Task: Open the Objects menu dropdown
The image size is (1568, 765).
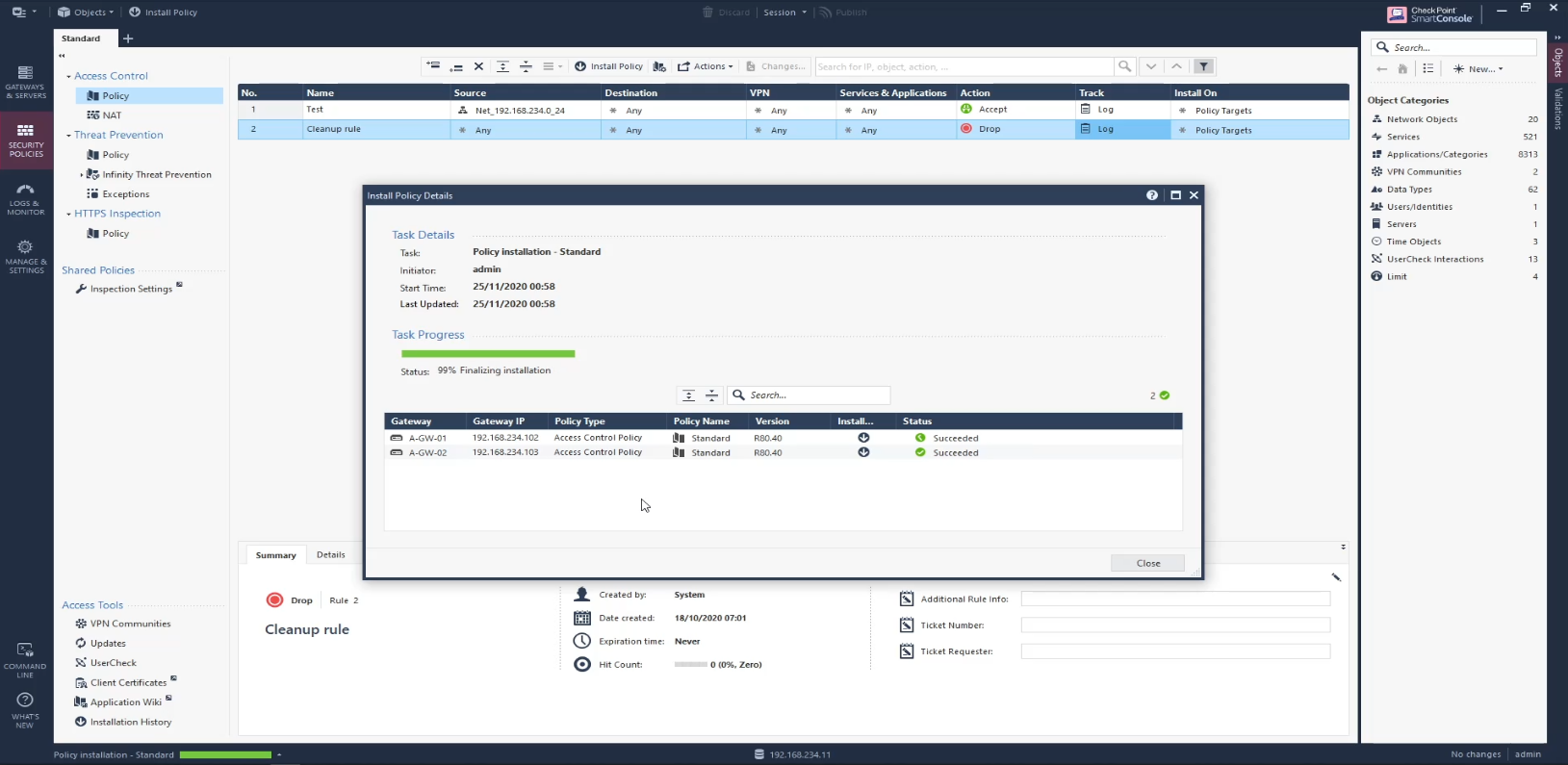Action: click(86, 13)
